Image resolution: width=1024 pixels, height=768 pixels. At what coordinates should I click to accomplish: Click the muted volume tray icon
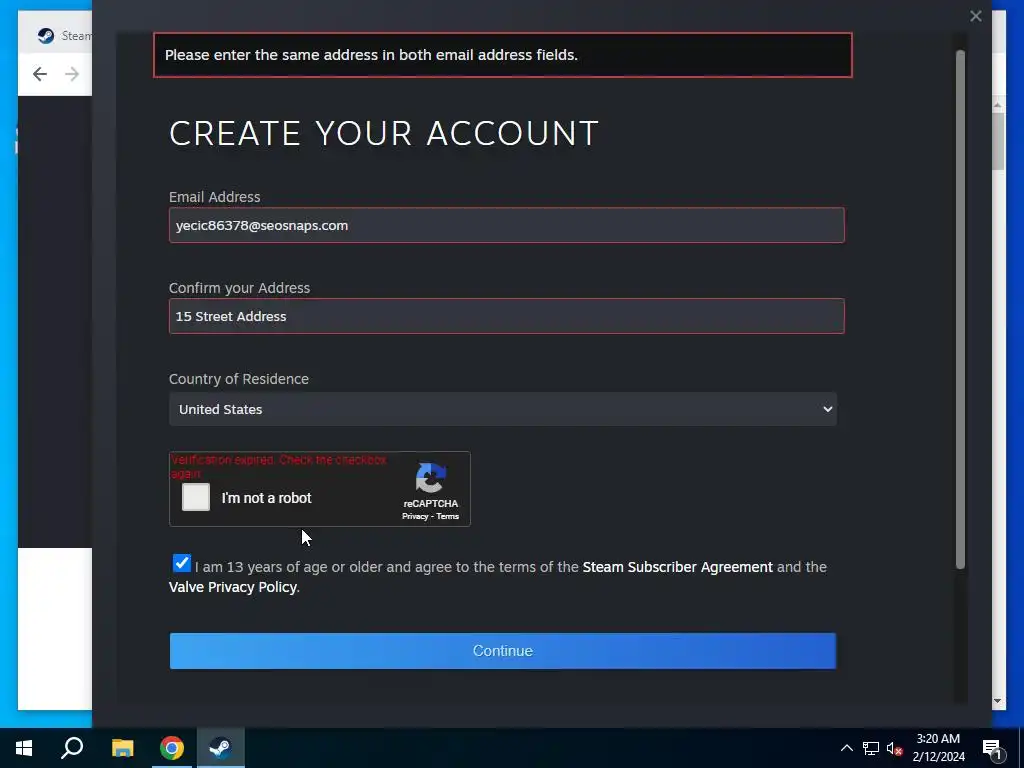(x=895, y=748)
